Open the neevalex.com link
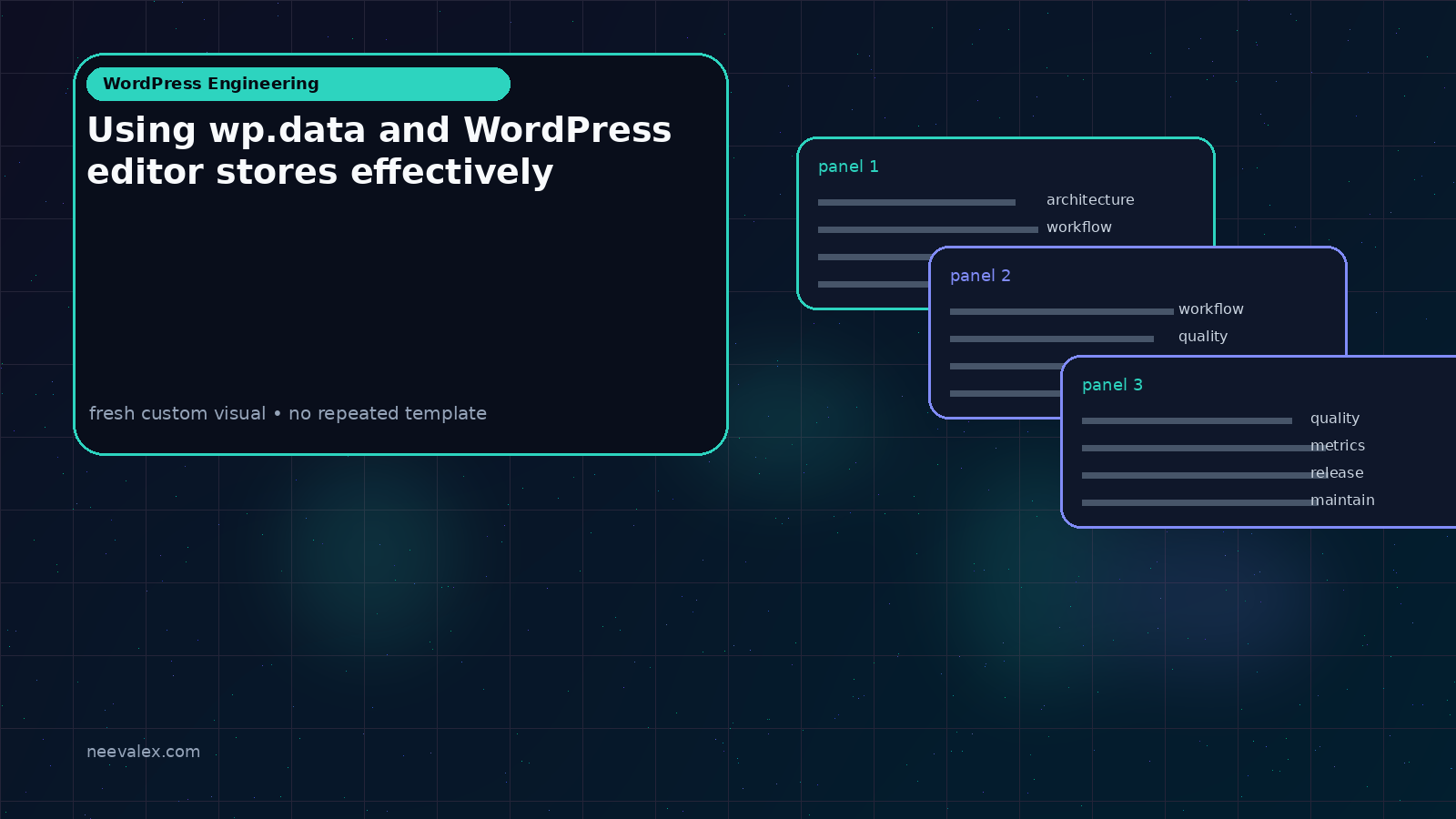 tap(143, 752)
